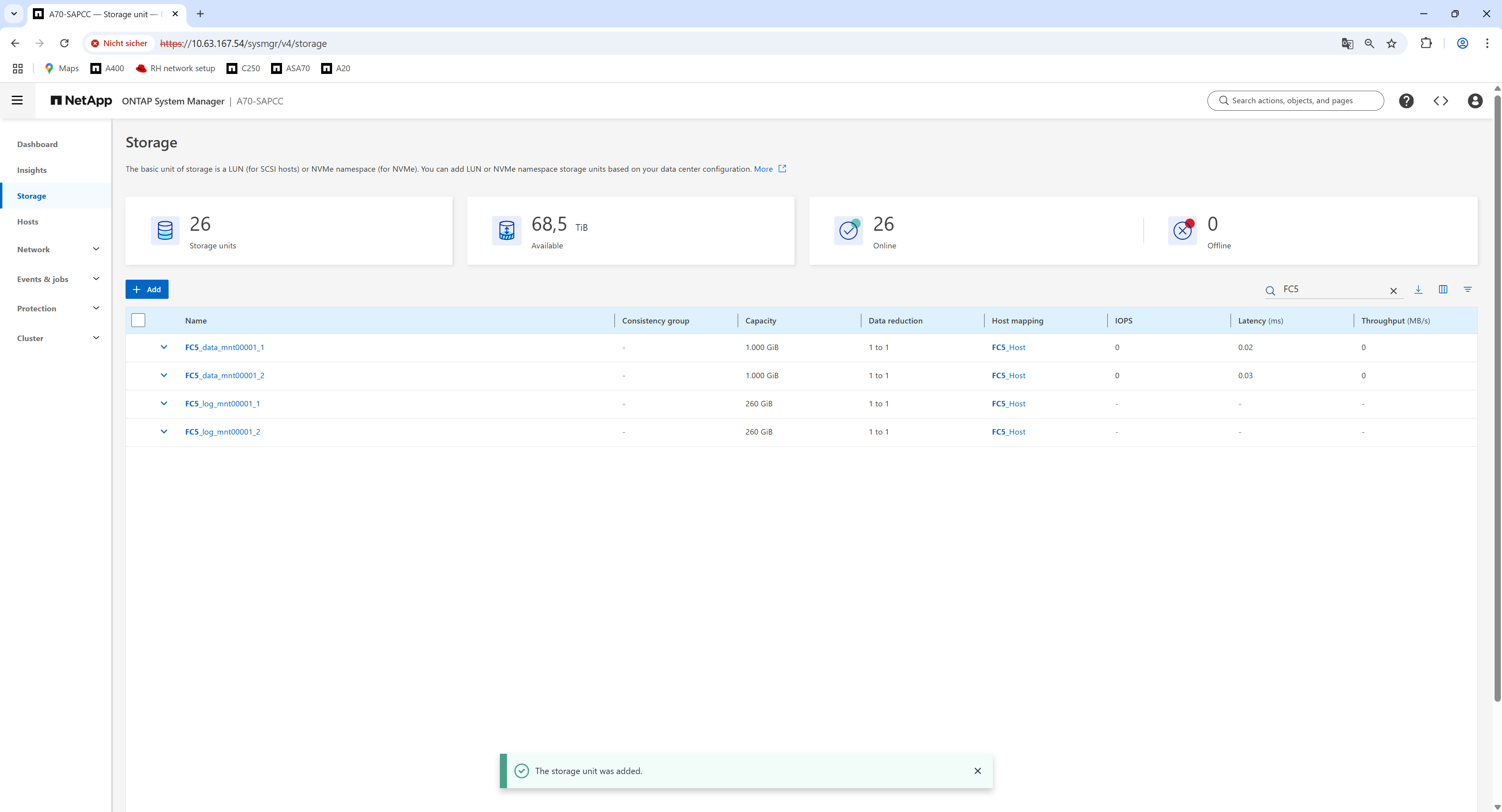Tick the select-all checkbox in table header
1502x812 pixels.
[x=138, y=321]
